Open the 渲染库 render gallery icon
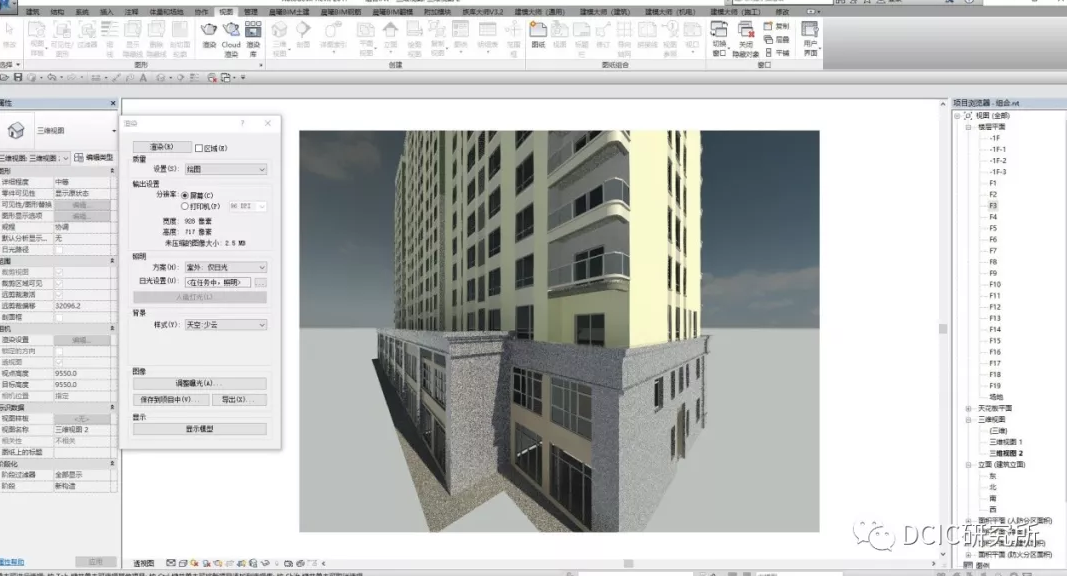 (x=253, y=38)
